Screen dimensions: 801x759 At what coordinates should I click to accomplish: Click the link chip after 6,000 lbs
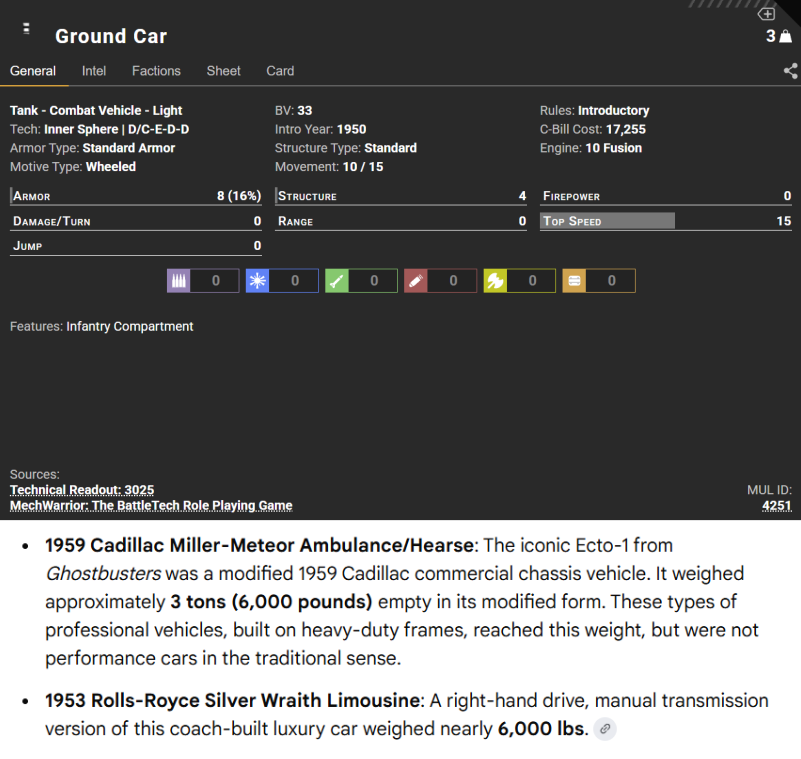[x=605, y=729]
